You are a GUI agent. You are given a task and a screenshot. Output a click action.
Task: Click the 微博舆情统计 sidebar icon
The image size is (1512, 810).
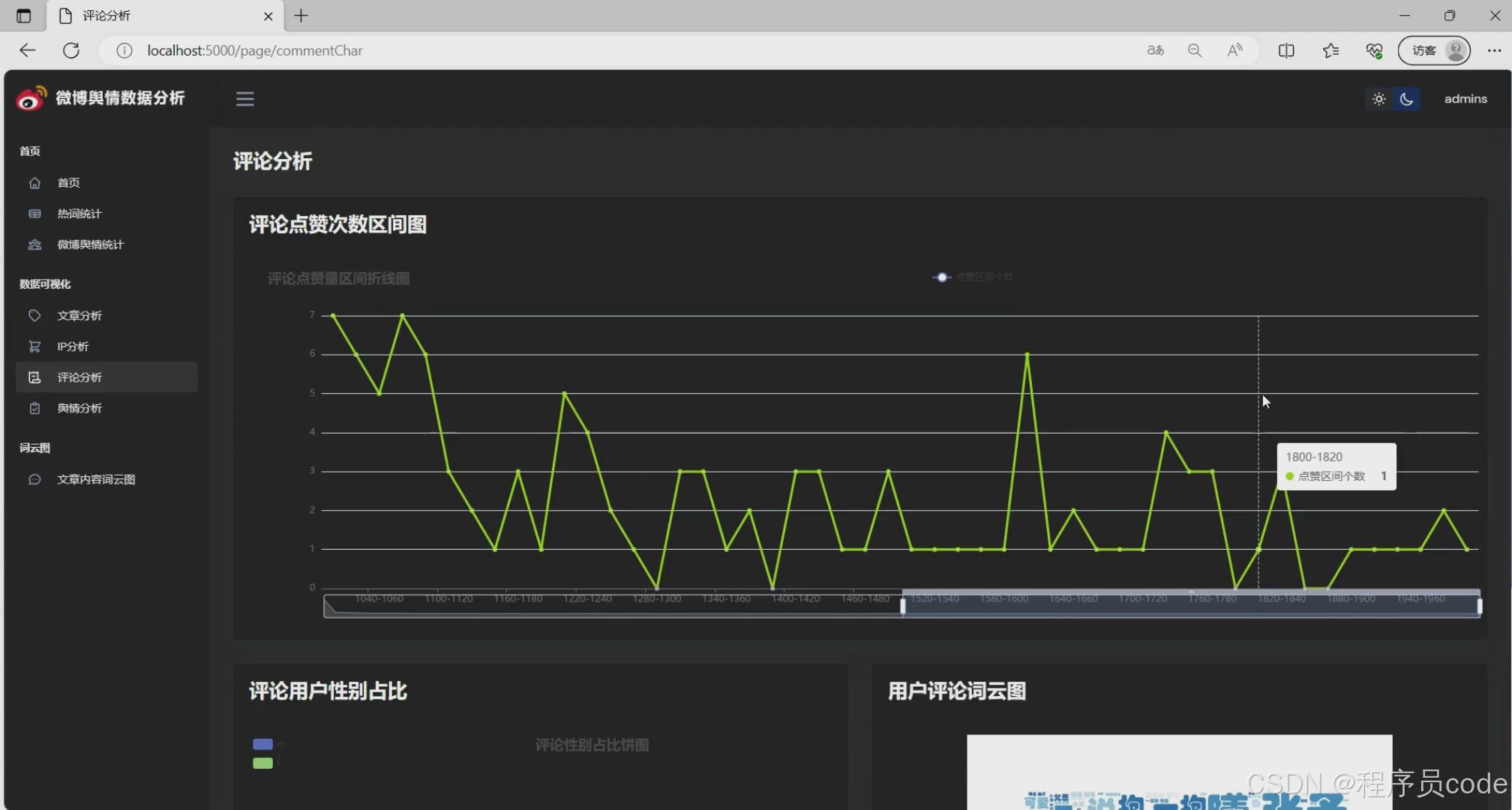click(34, 245)
